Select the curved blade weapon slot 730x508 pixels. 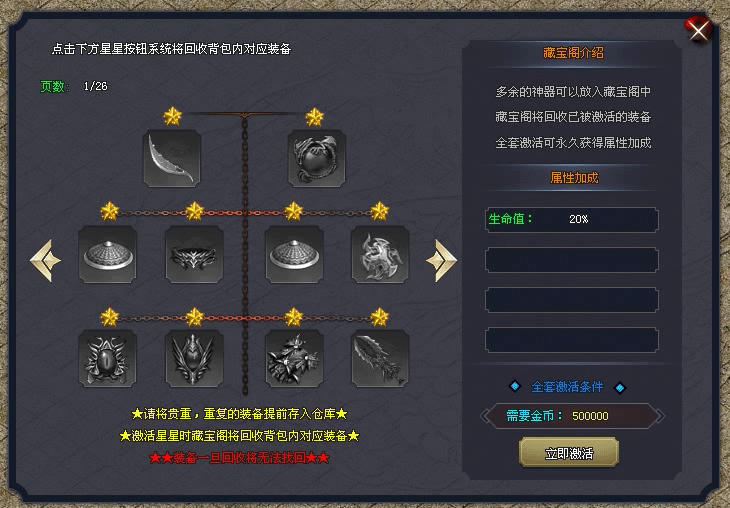[x=172, y=159]
